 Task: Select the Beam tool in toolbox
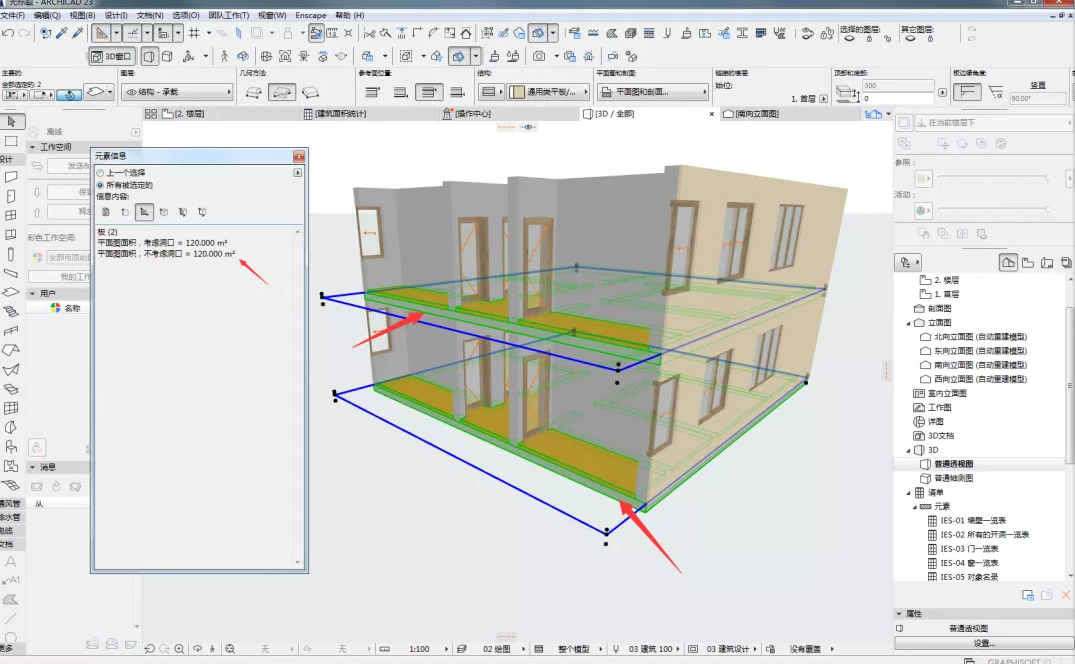10,273
